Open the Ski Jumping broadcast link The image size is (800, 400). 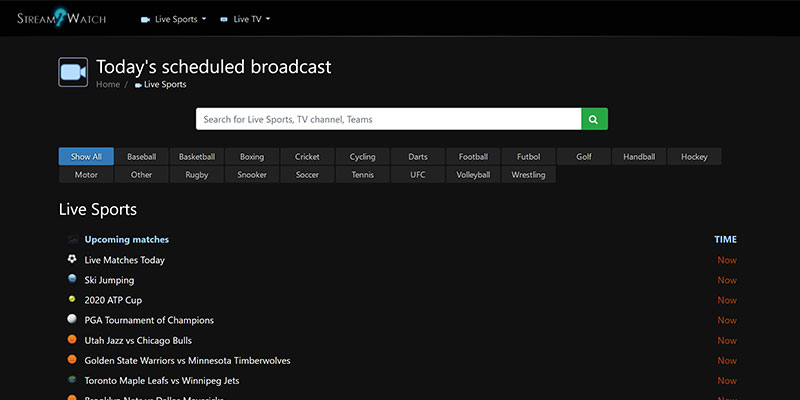(x=109, y=280)
